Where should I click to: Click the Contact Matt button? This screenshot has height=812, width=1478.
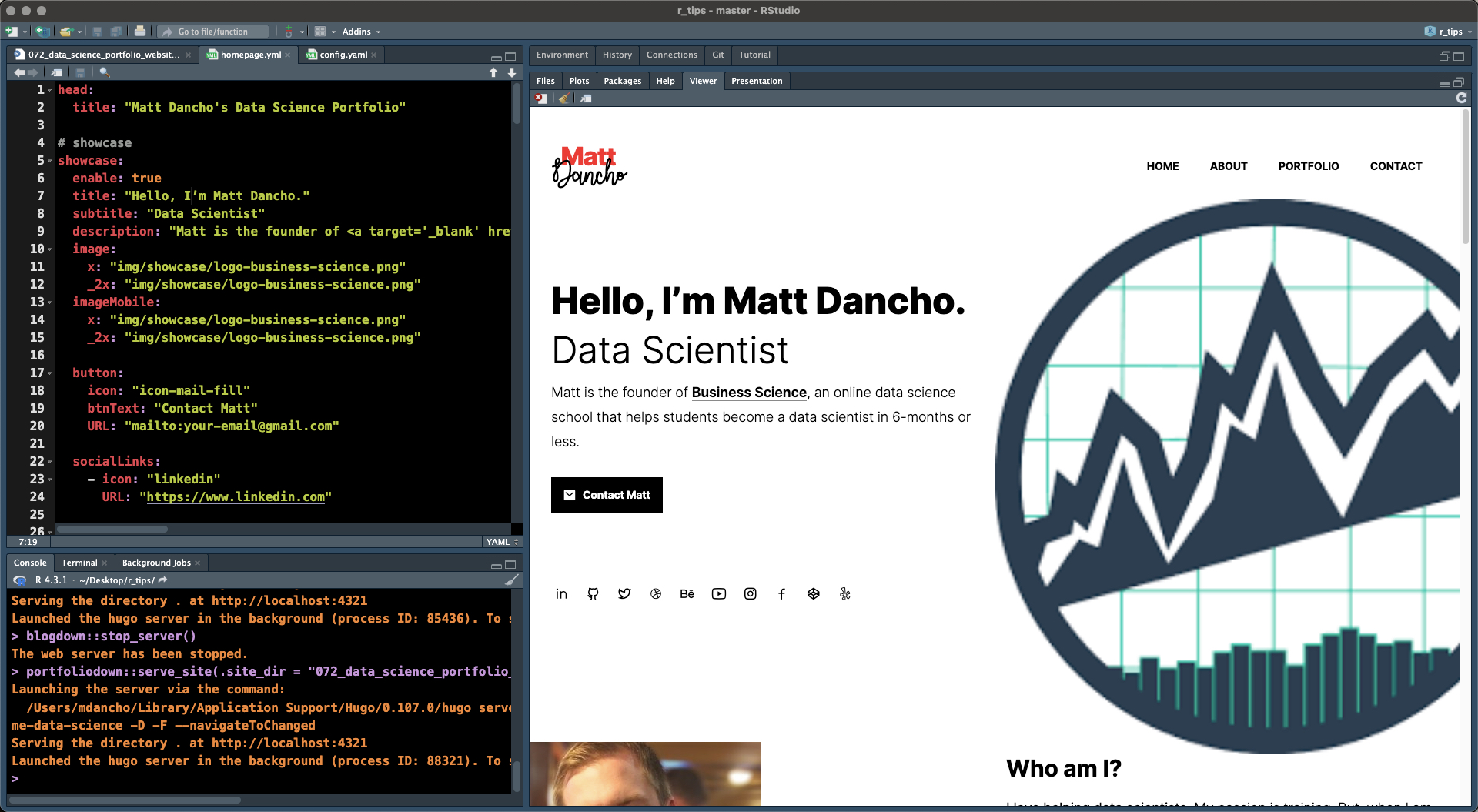607,495
